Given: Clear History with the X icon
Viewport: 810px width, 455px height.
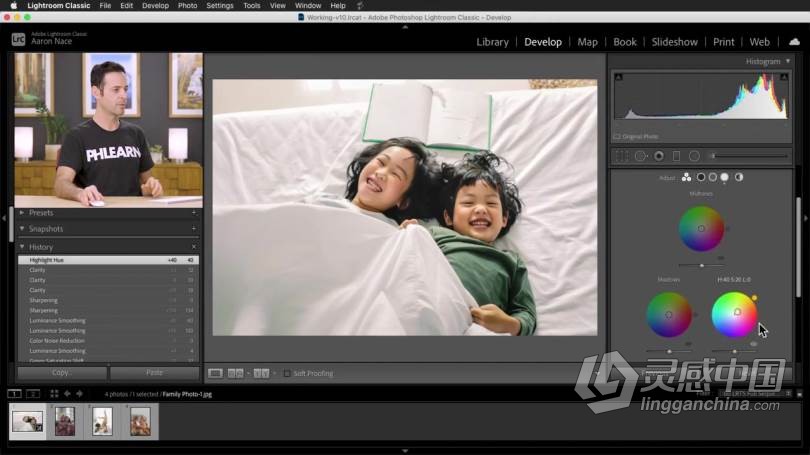Looking at the screenshot, I should (x=194, y=247).
